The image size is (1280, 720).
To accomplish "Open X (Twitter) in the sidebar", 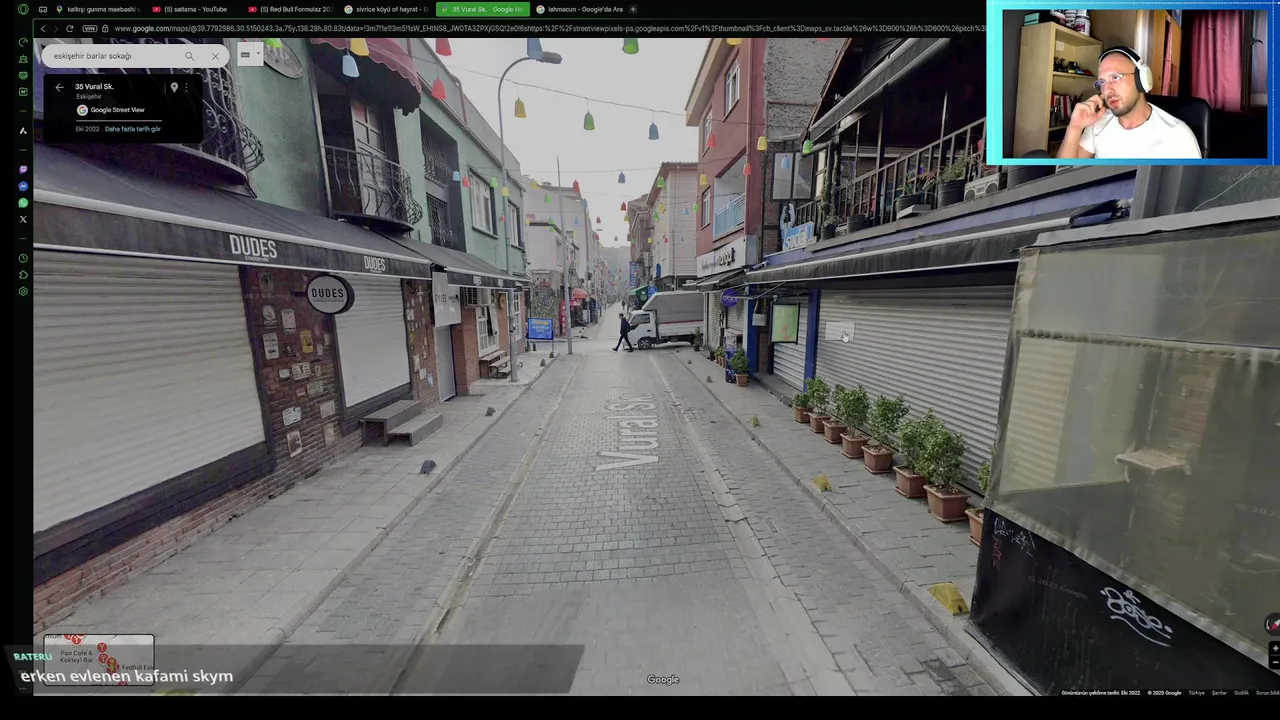I will click(23, 219).
